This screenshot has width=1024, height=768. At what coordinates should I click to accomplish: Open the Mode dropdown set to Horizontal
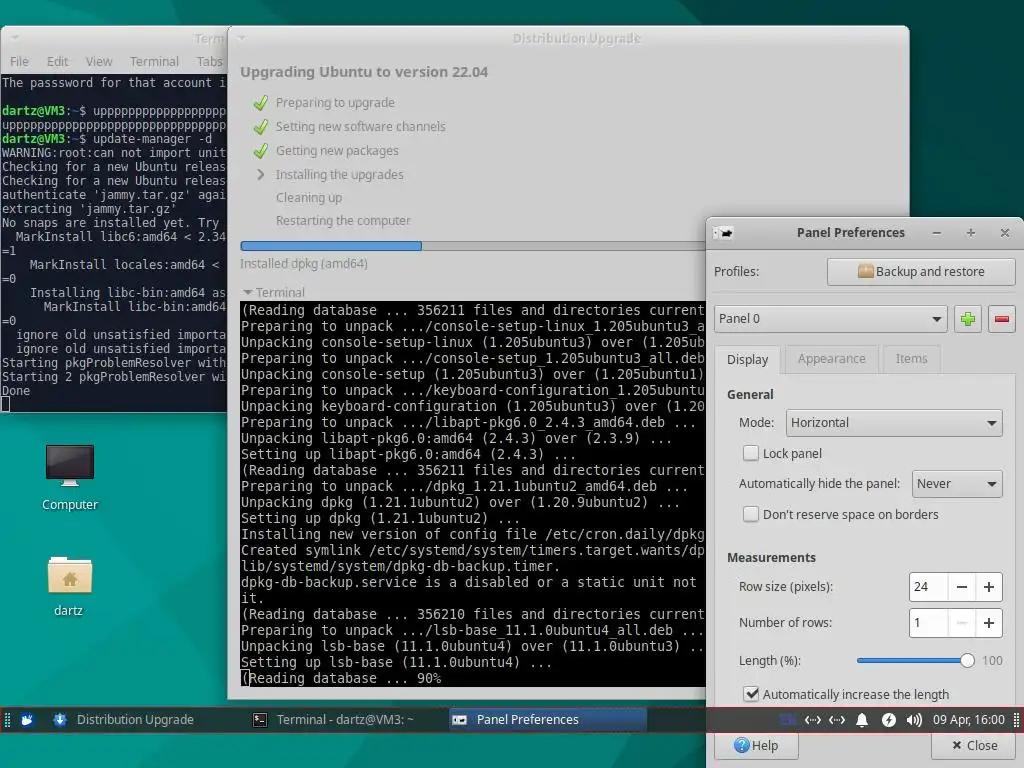[x=894, y=423]
